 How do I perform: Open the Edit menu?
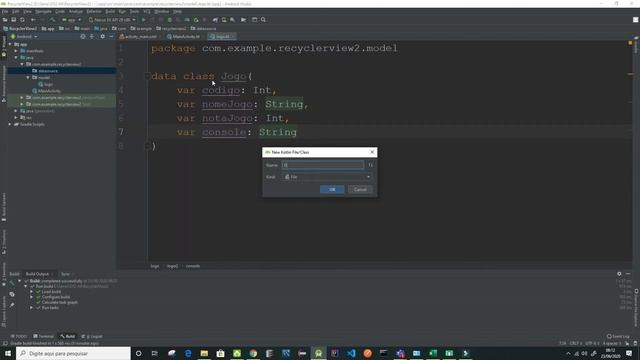[x=16, y=11]
